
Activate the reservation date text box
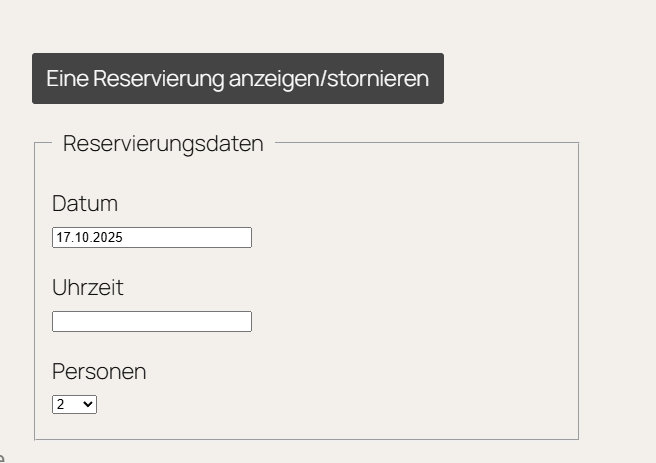pos(152,238)
